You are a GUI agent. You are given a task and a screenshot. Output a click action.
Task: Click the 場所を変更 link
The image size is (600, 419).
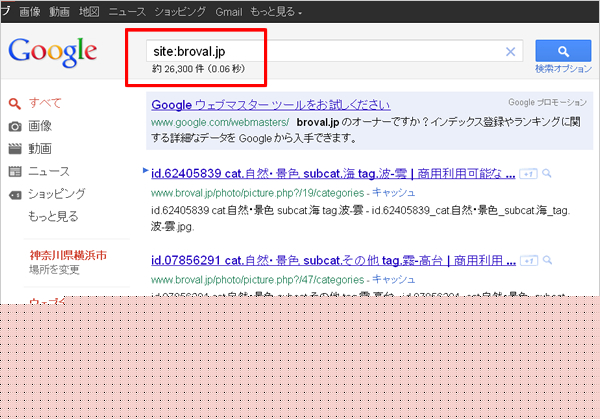click(54, 270)
